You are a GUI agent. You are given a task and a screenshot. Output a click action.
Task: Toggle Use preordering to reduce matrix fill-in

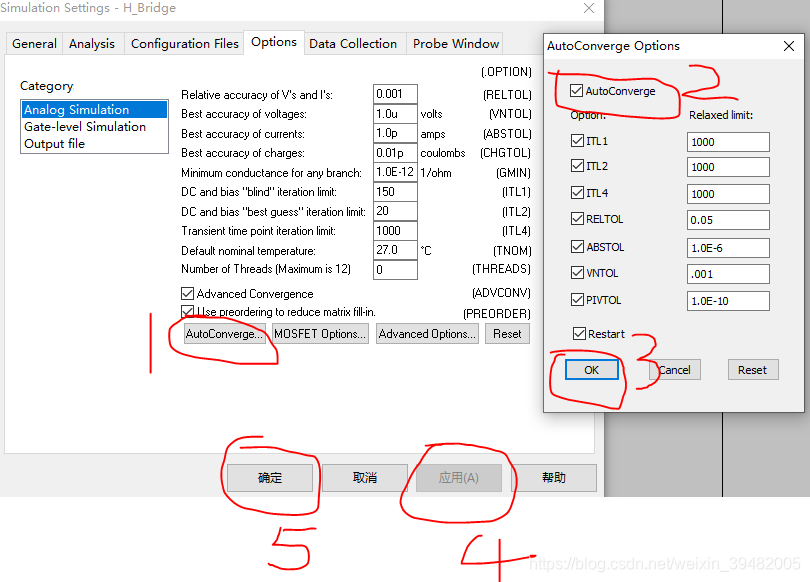[188, 311]
